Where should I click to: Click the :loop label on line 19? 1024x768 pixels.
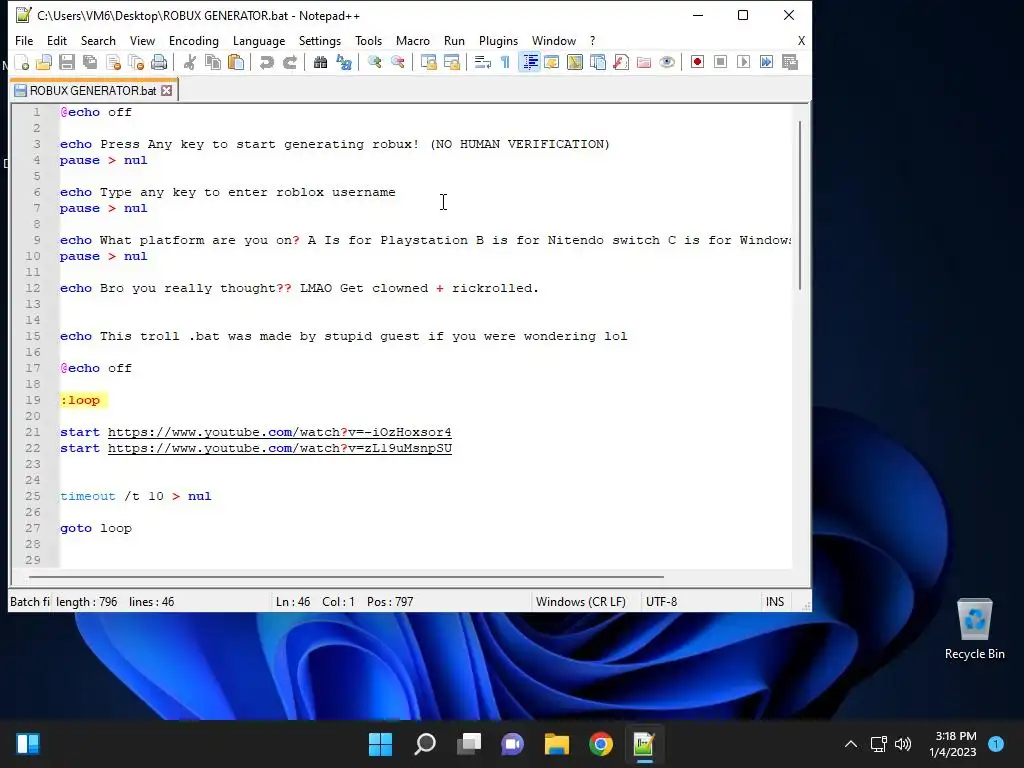pos(80,400)
